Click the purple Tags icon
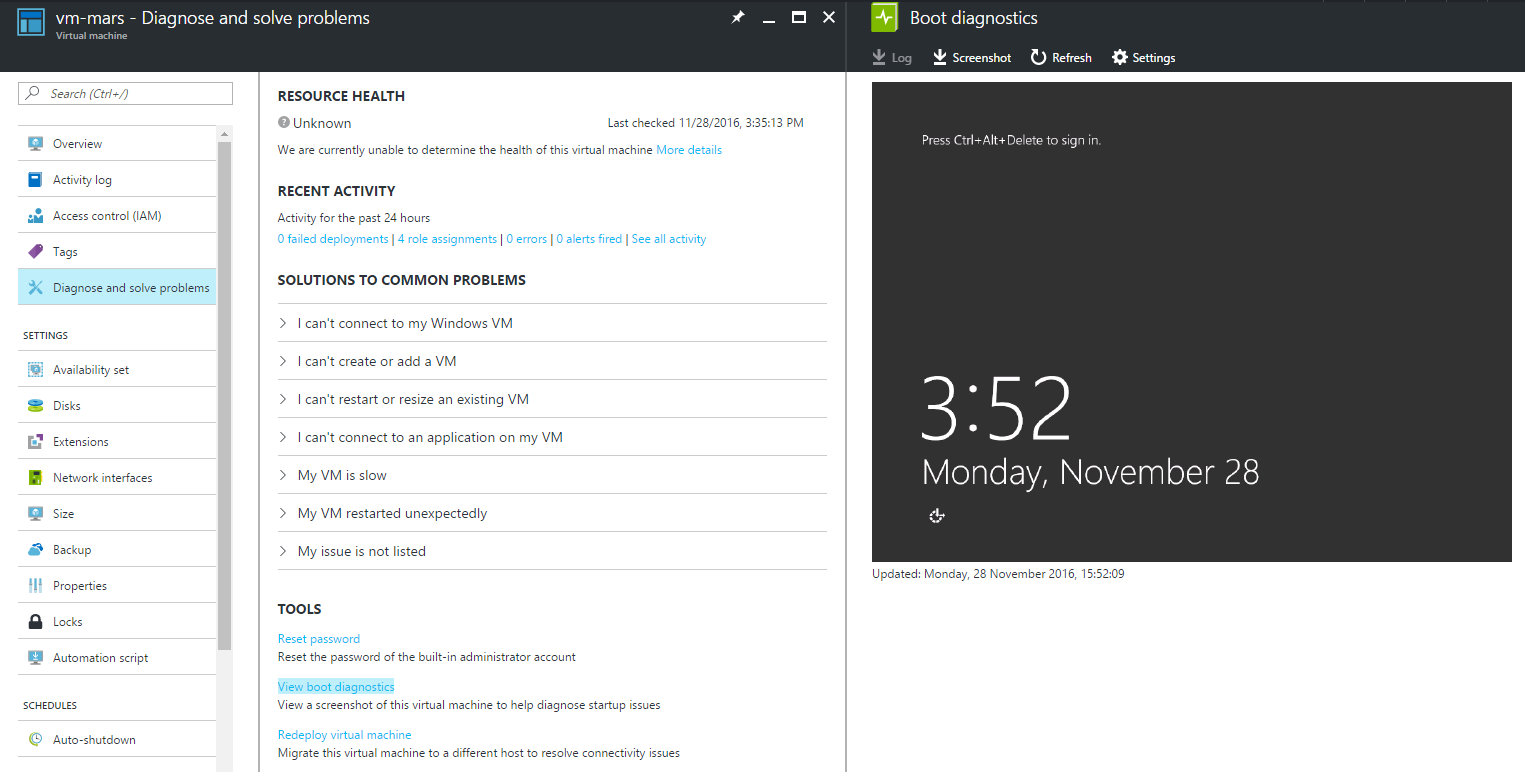The height and width of the screenshot is (772, 1525). (35, 251)
